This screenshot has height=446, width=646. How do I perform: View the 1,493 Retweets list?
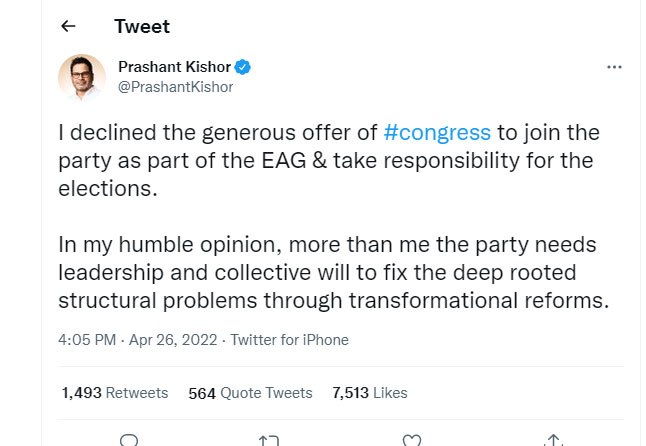(115, 393)
